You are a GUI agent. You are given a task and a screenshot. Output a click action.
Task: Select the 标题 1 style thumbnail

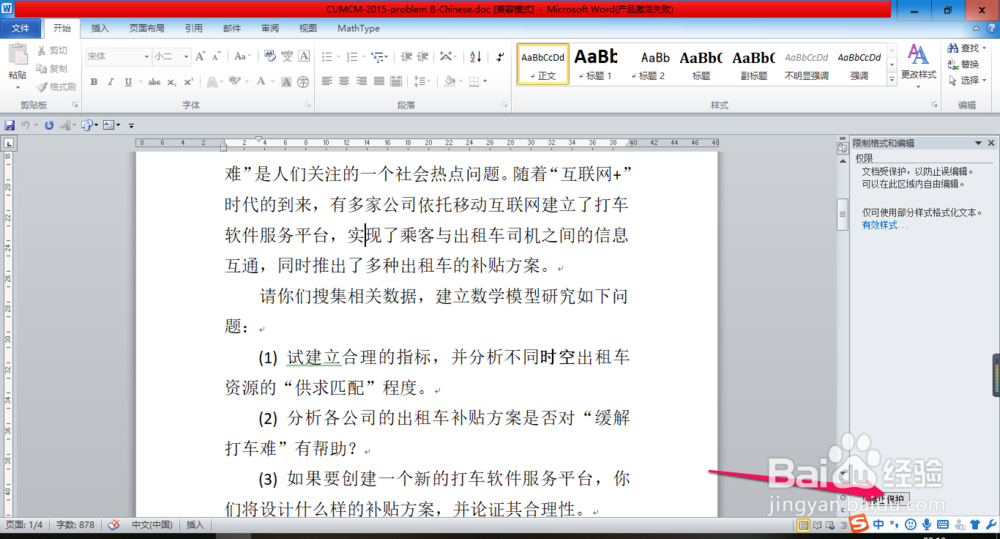pyautogui.click(x=596, y=64)
